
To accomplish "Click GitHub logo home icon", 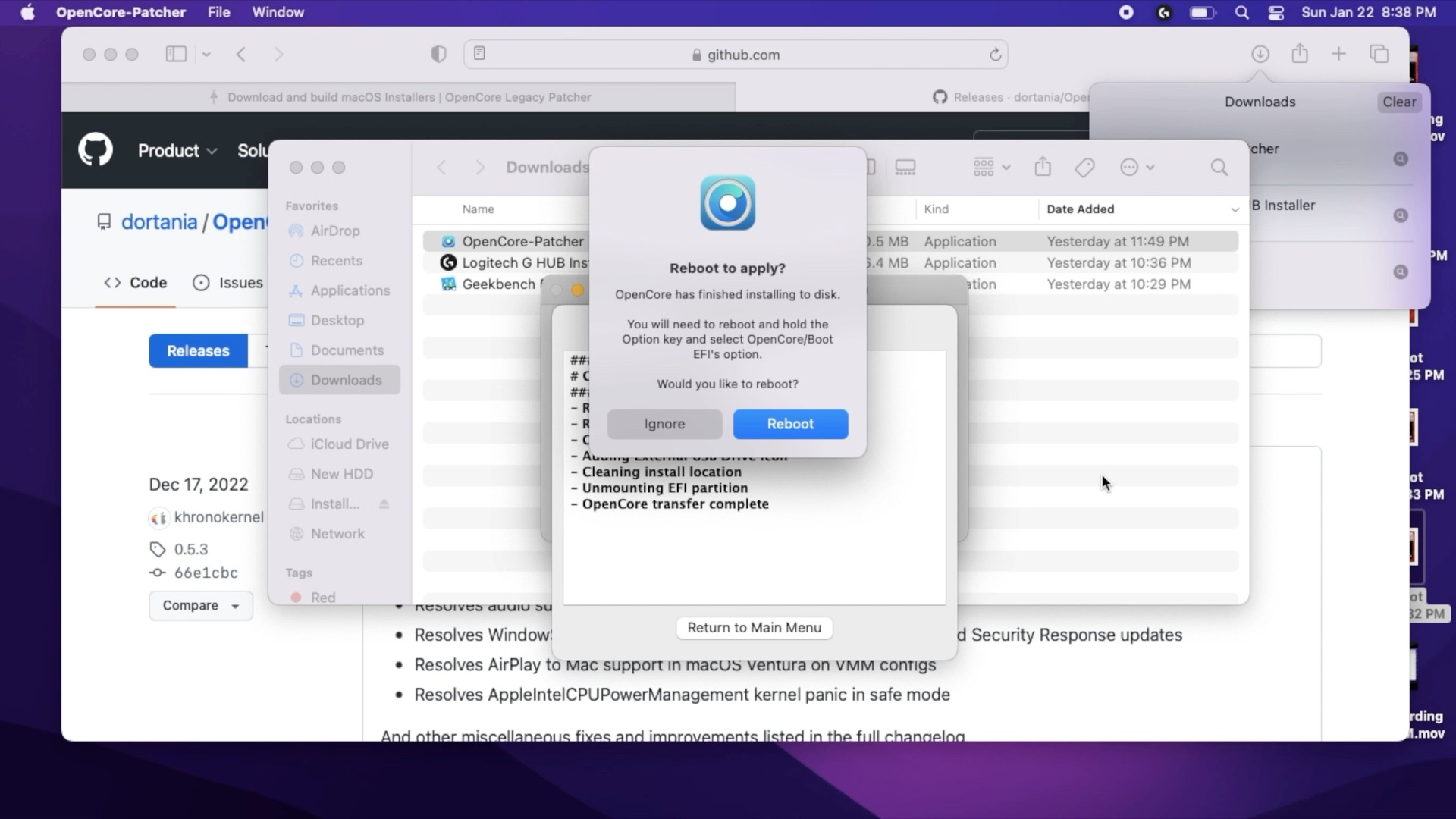I will (x=96, y=150).
